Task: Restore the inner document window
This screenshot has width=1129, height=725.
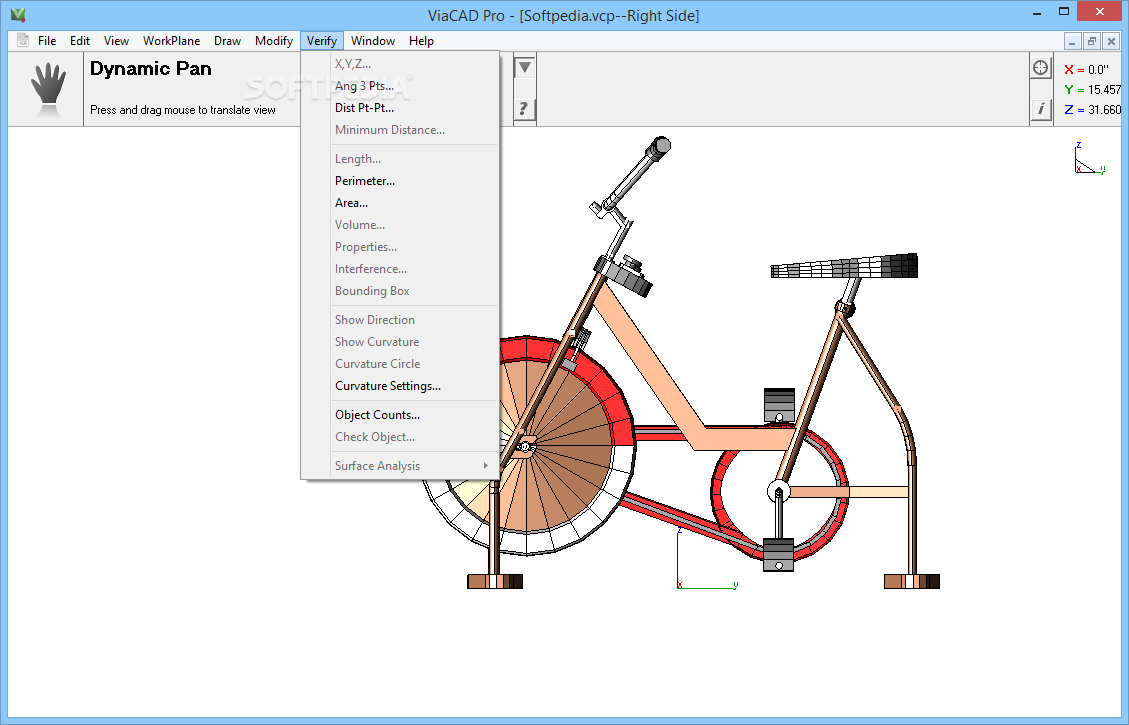Action: (x=1092, y=42)
